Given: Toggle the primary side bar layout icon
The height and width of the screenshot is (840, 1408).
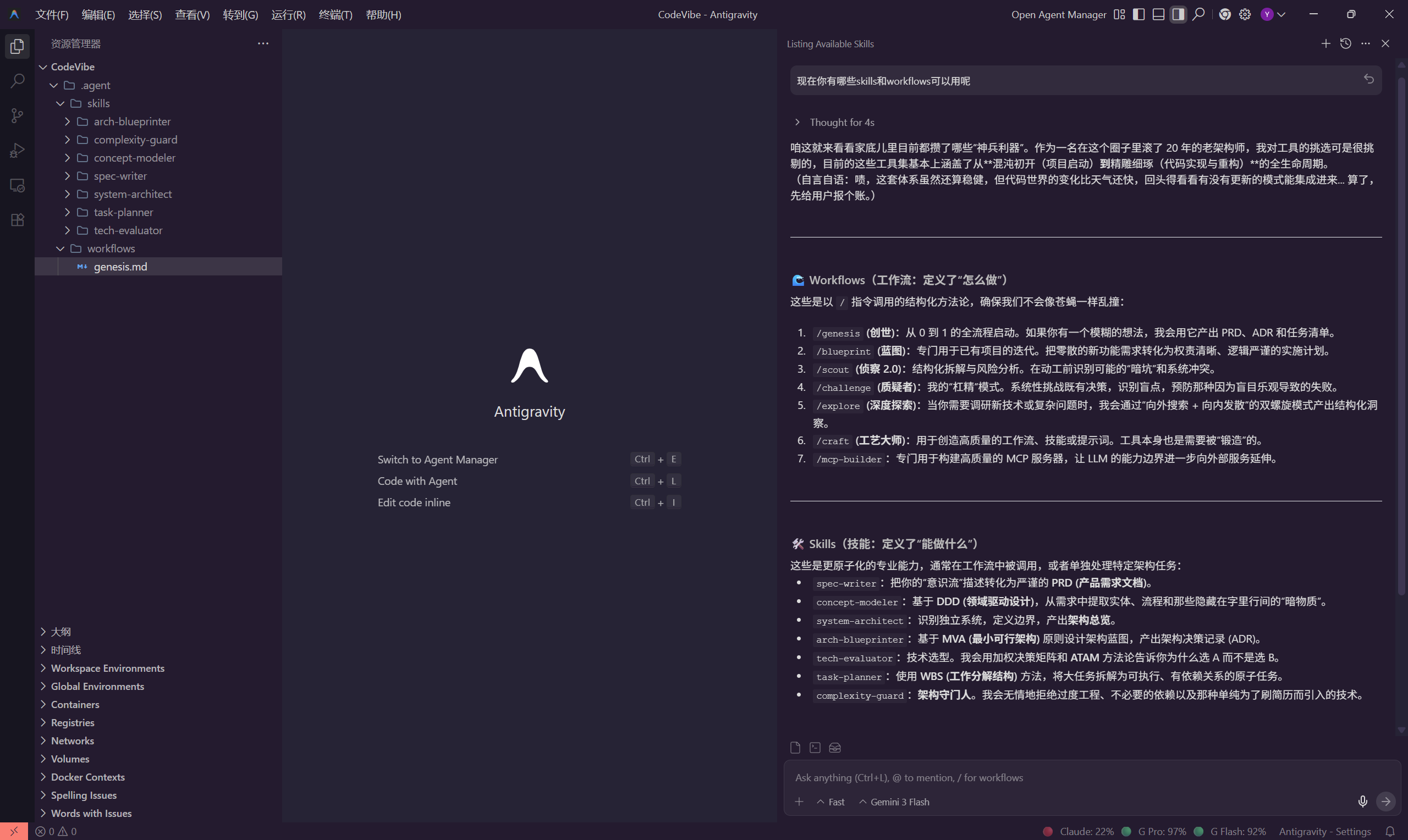Looking at the screenshot, I should tap(1138, 14).
